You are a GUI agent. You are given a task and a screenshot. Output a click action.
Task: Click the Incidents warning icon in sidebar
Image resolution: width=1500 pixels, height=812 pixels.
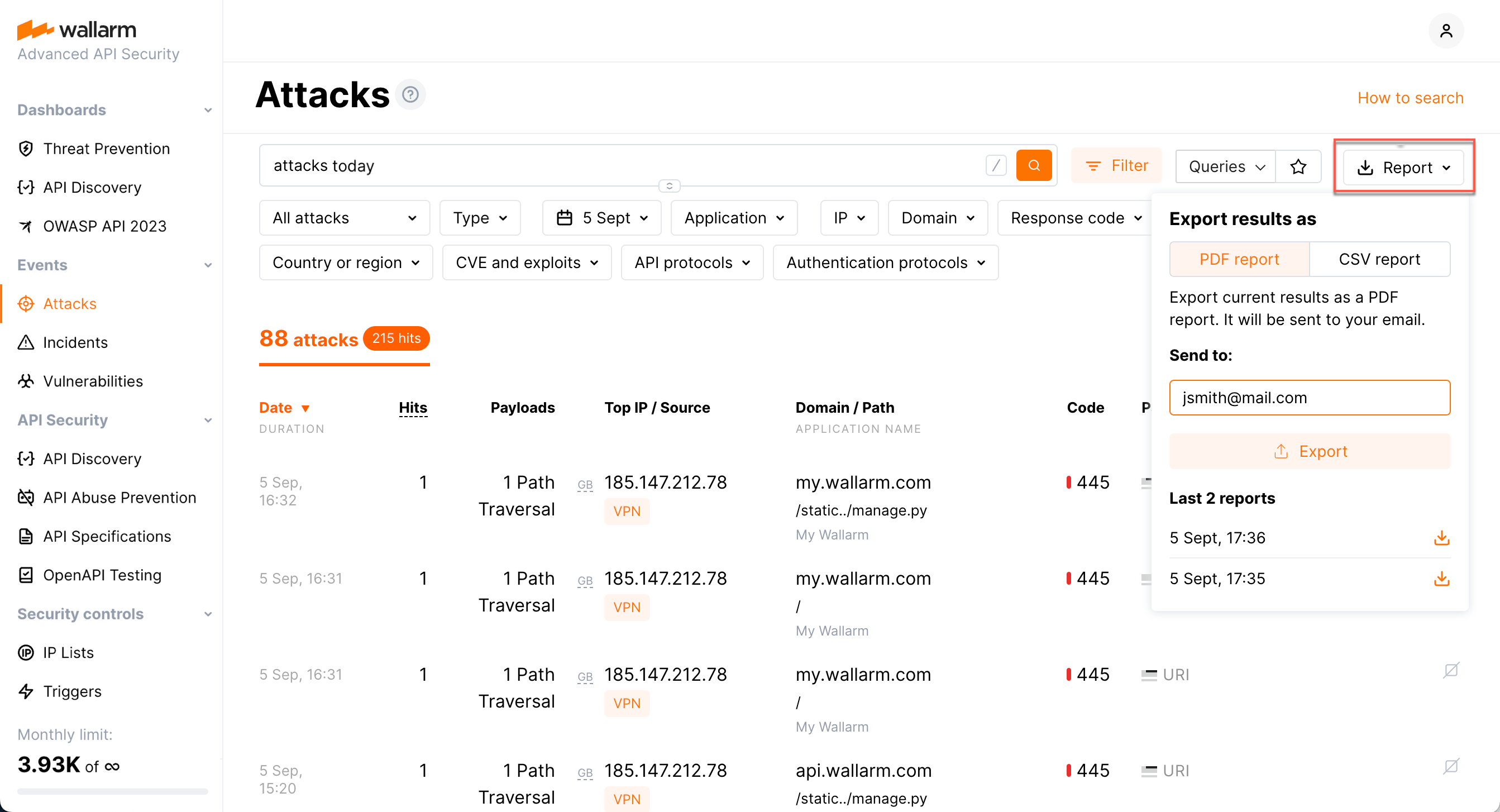point(26,342)
